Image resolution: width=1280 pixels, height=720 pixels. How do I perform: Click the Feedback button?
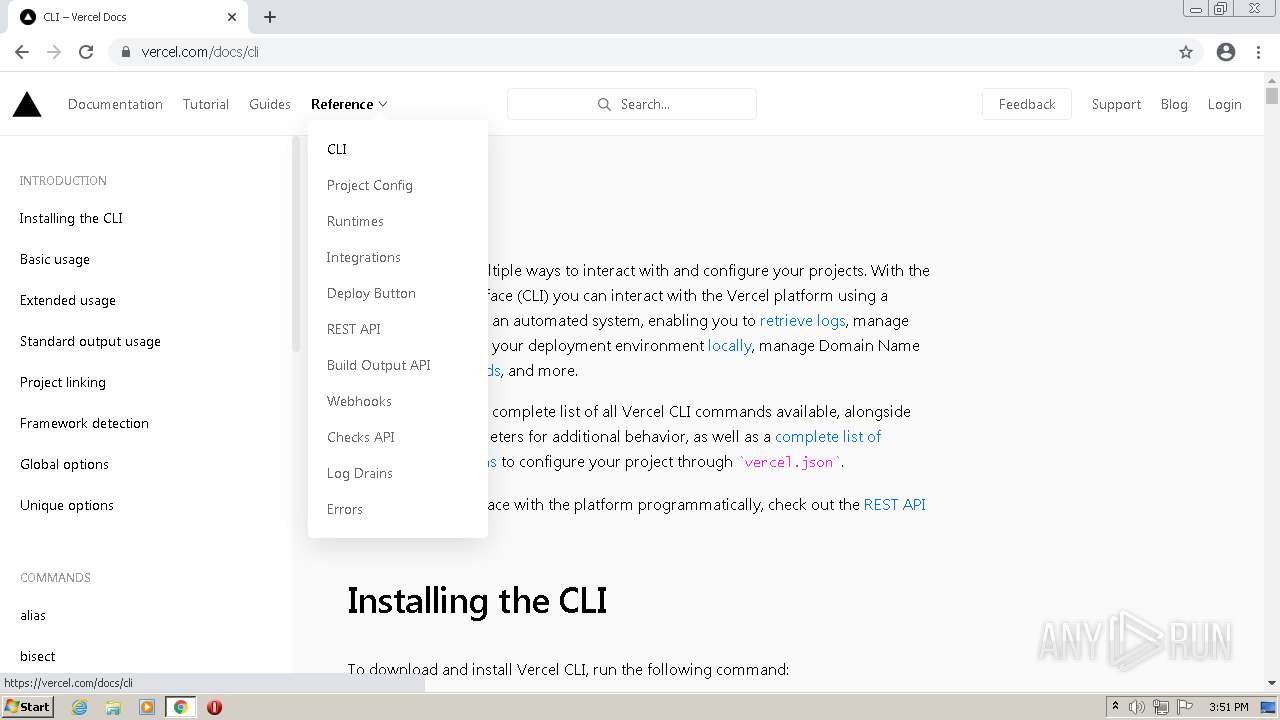[x=1027, y=104]
